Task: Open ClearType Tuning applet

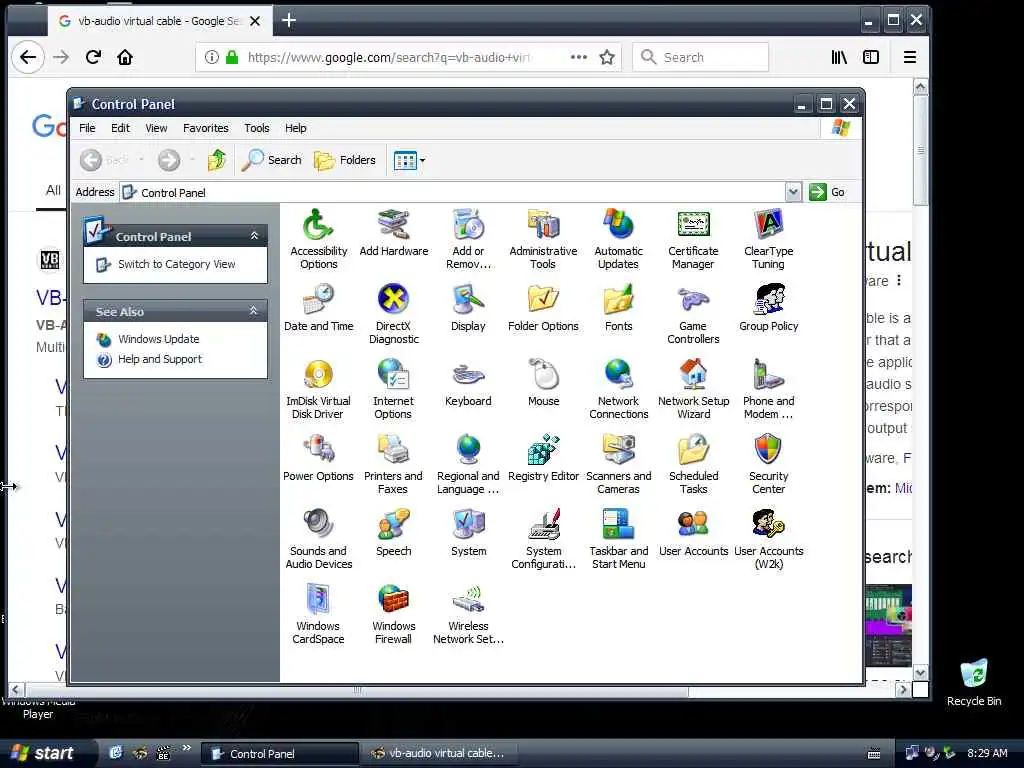Action: 768,238
